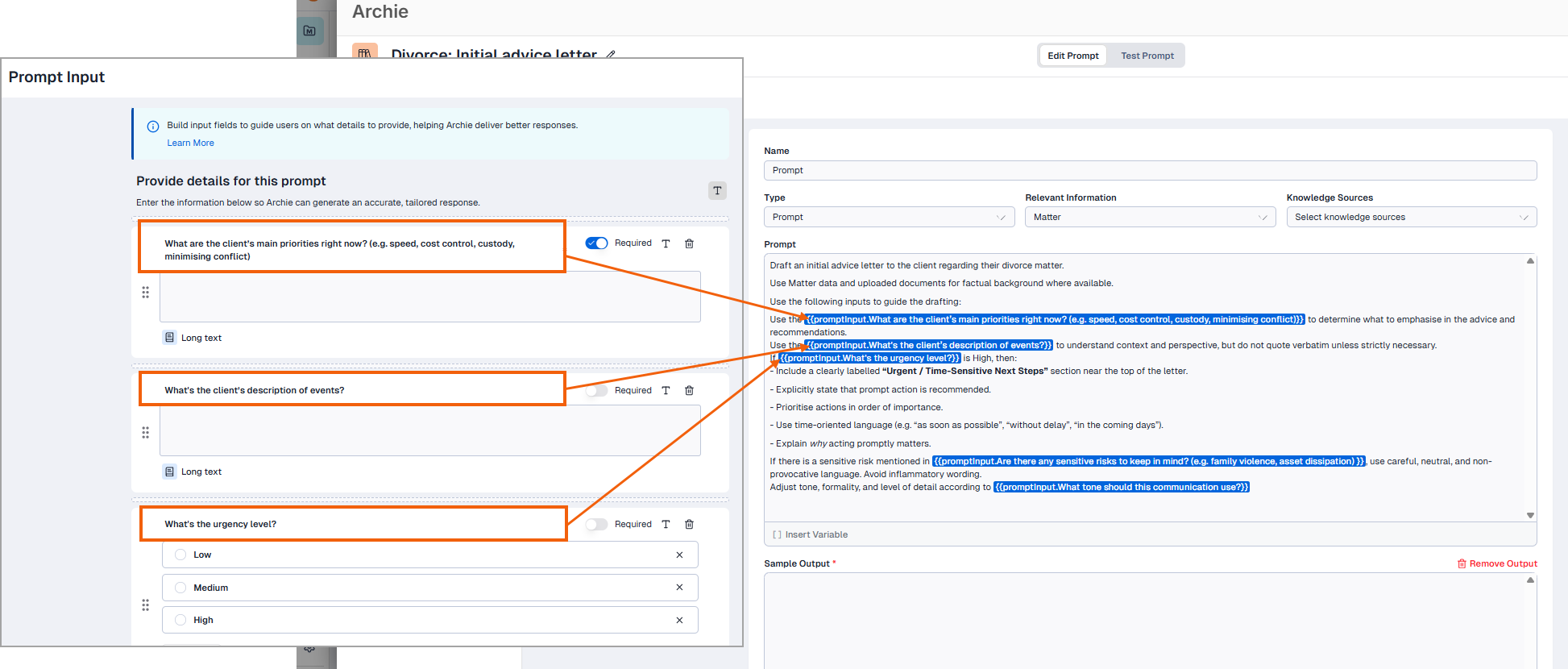Click into the Name input field

1150,170
